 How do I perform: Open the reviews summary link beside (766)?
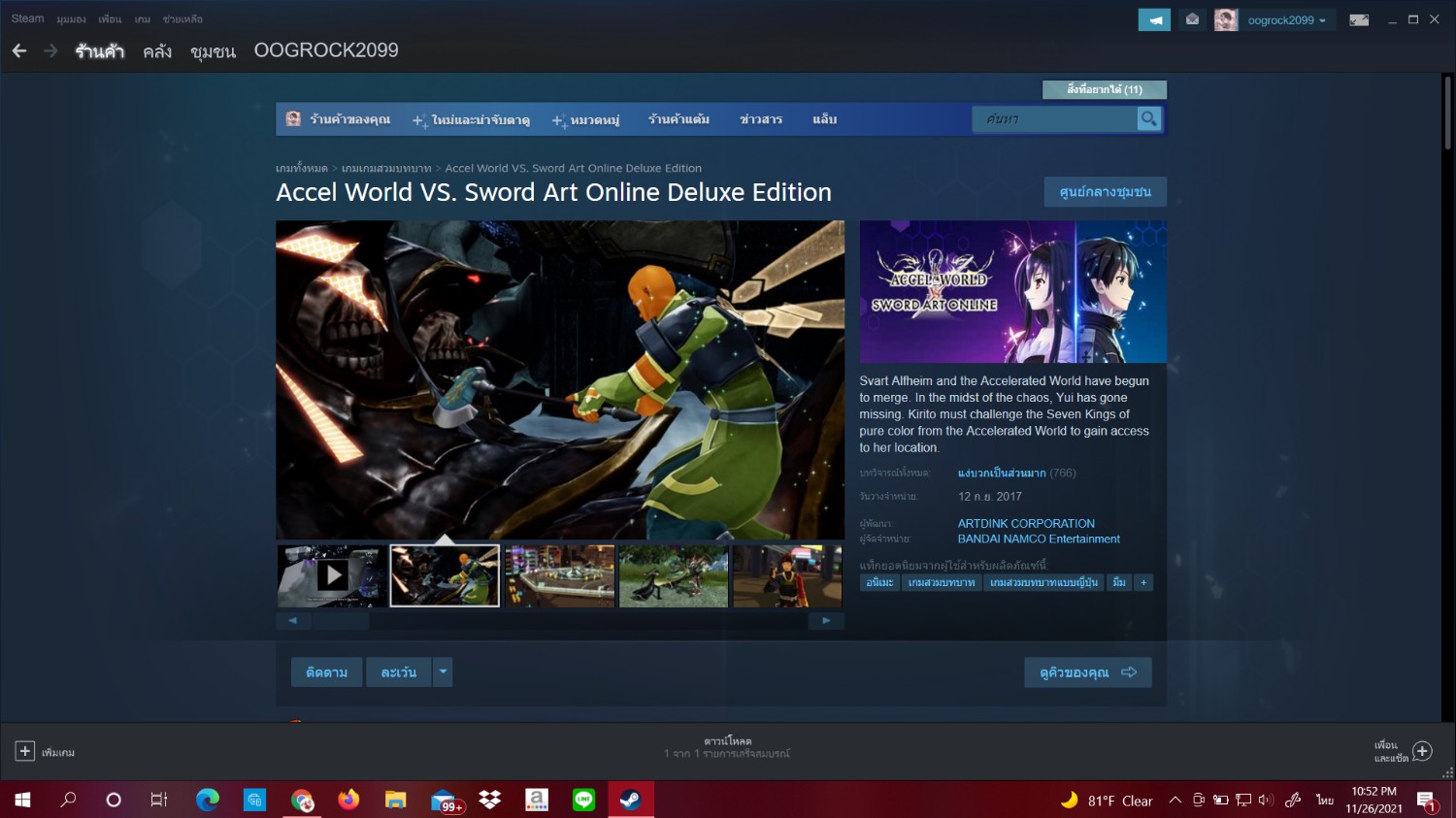click(x=1002, y=474)
